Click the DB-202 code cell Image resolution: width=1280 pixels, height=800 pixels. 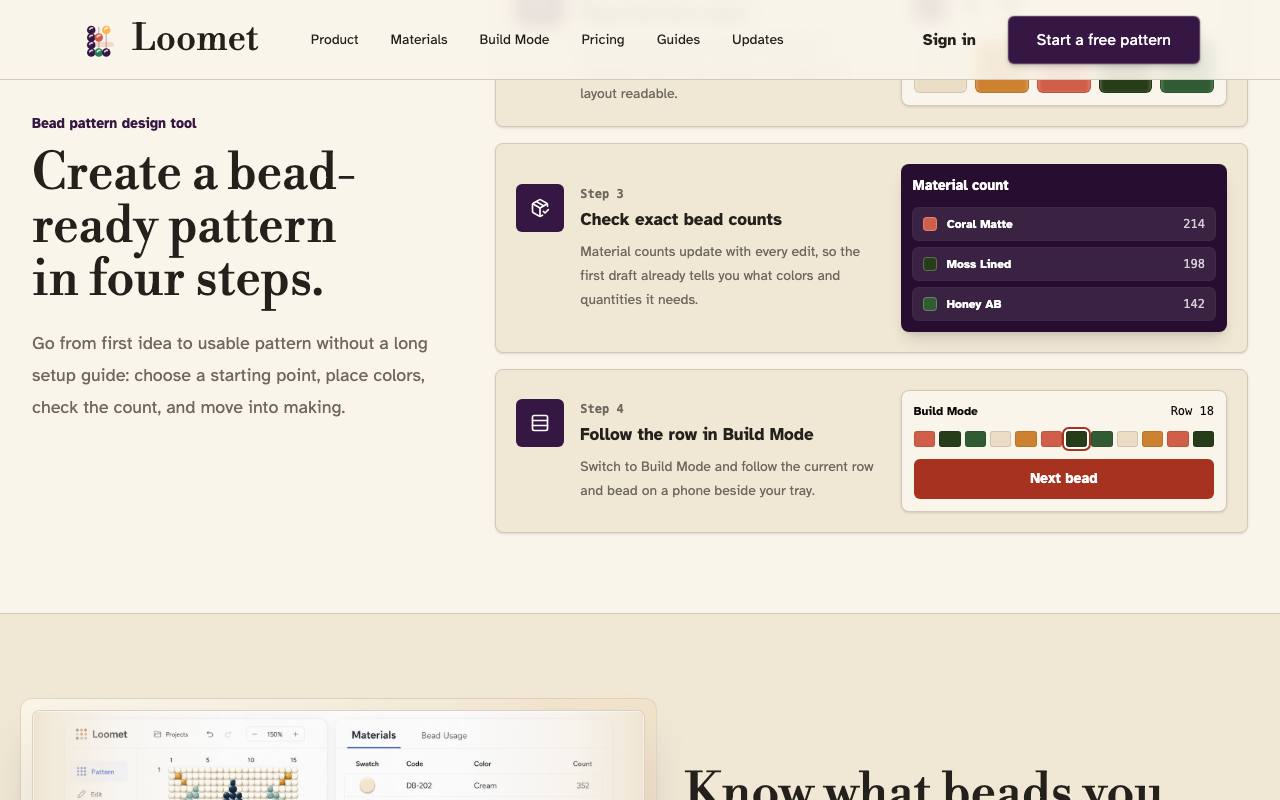(x=419, y=786)
